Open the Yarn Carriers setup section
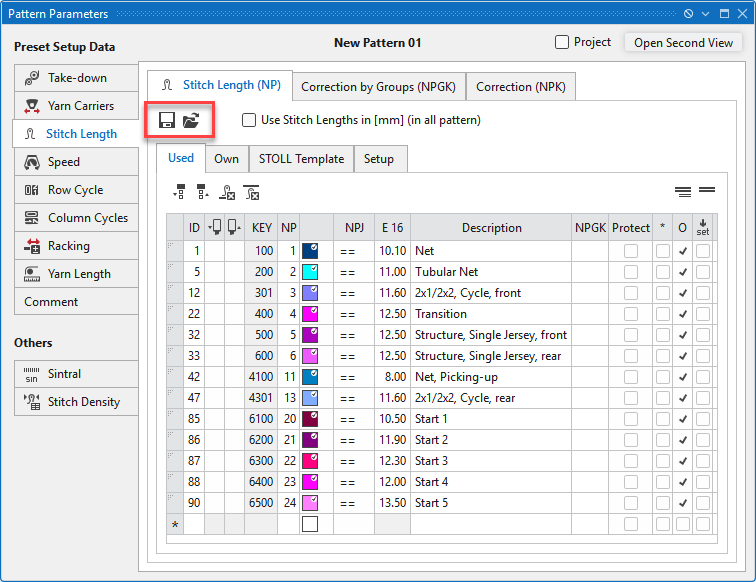756x582 pixels. click(76, 106)
